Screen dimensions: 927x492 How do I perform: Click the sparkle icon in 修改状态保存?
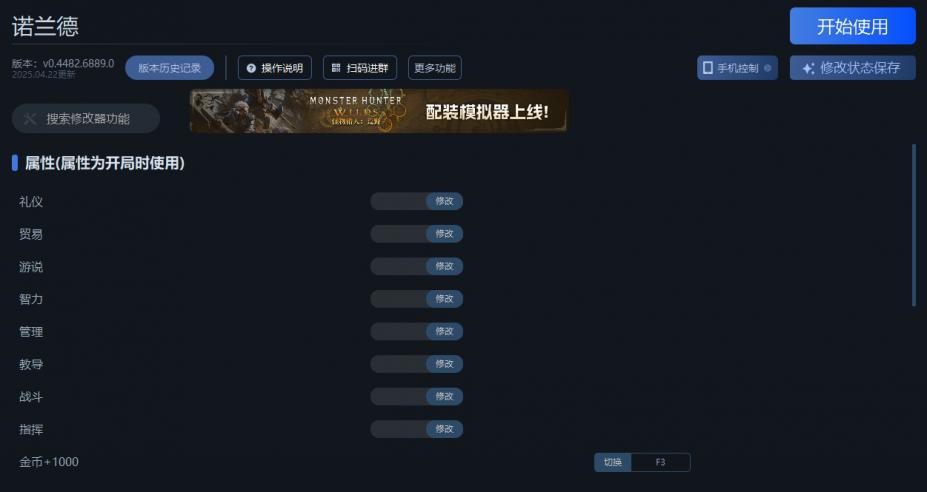(808, 69)
